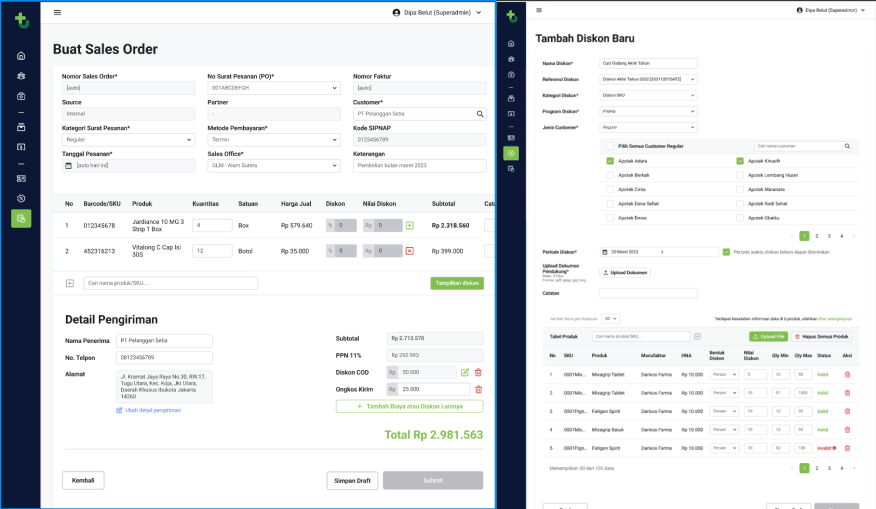Add discount row with green plus for Jardiance

coord(410,226)
